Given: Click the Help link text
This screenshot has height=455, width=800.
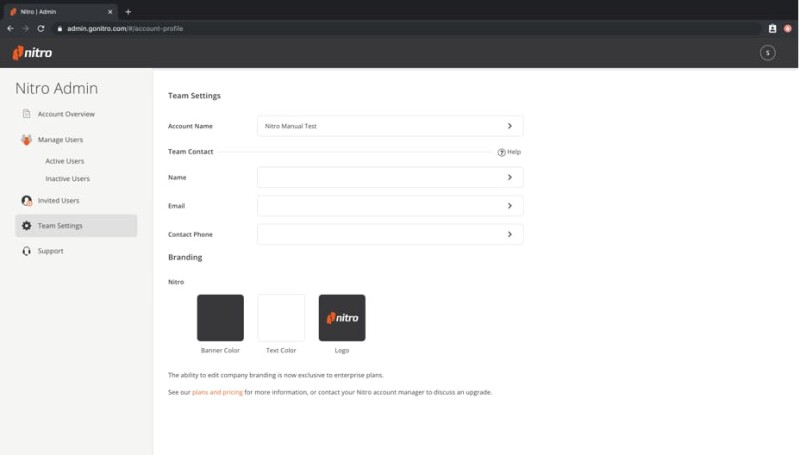Looking at the screenshot, I should [x=514, y=152].
